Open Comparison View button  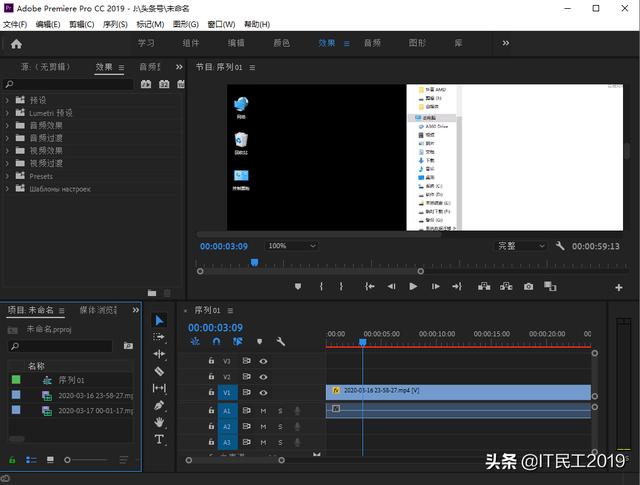click(x=550, y=287)
